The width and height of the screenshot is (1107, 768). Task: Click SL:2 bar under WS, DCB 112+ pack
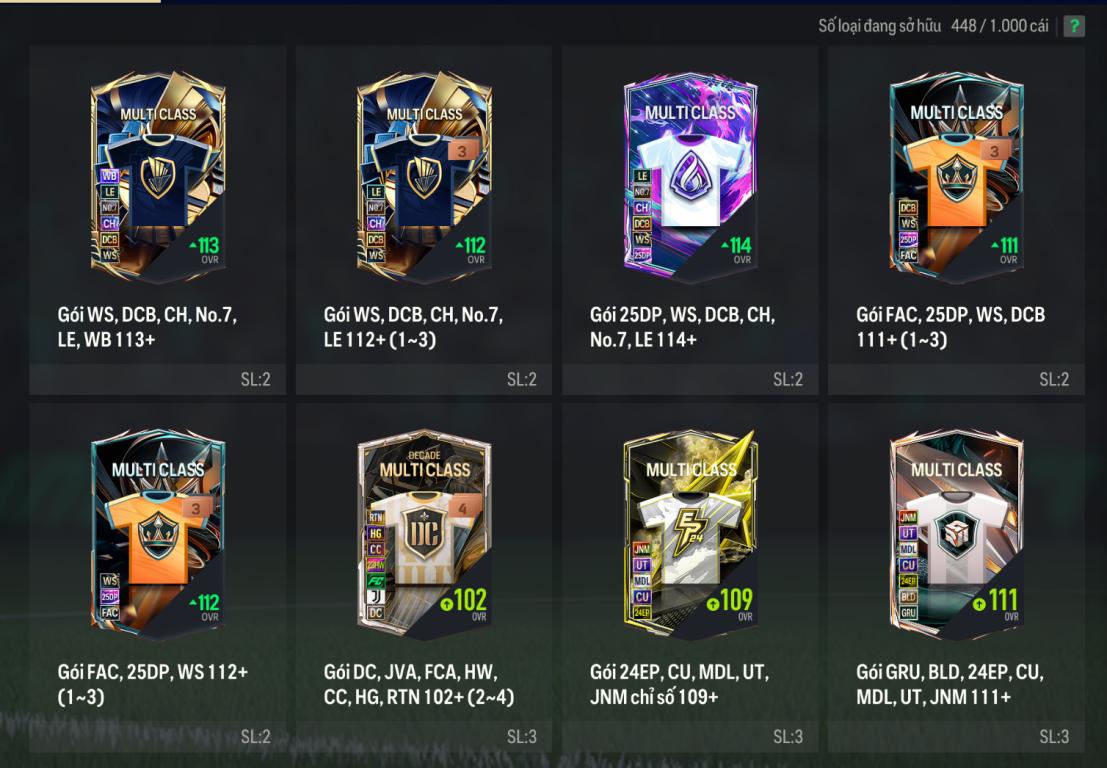pos(424,379)
